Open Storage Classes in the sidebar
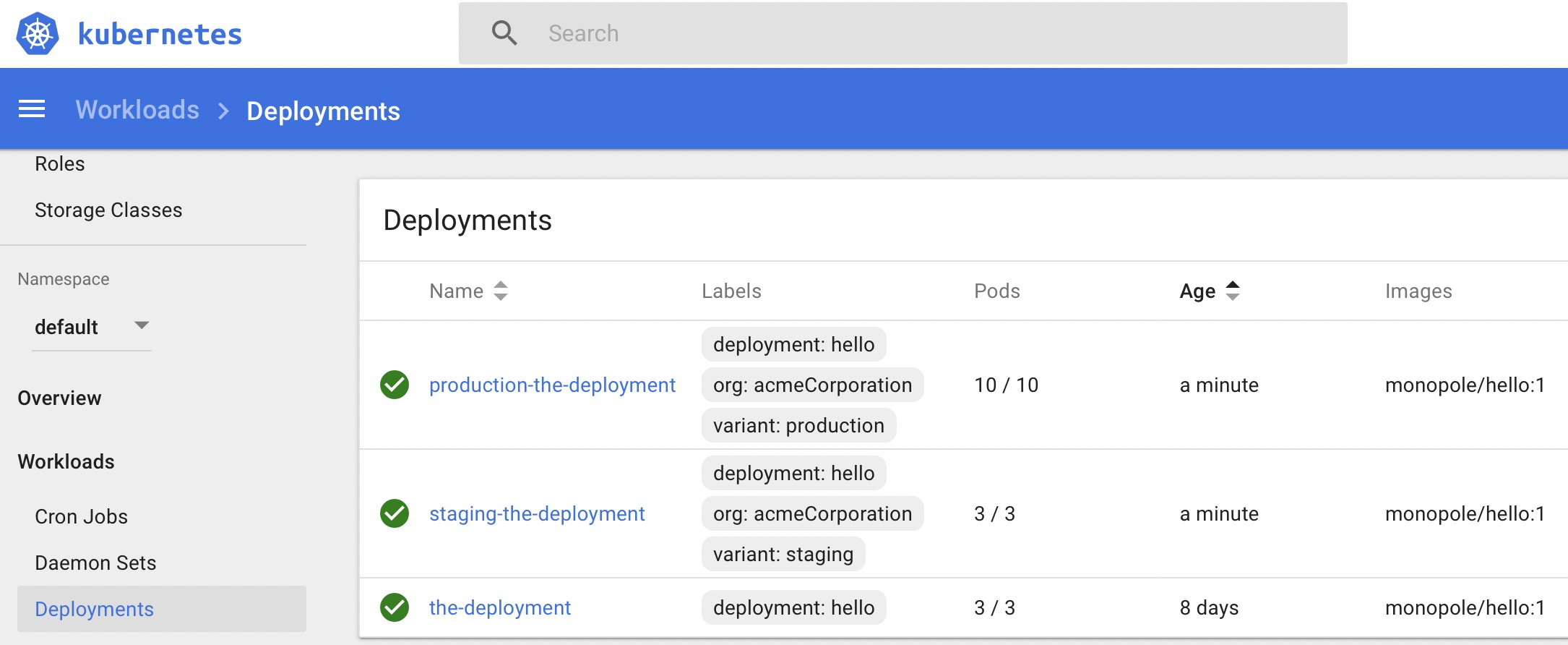 point(108,210)
